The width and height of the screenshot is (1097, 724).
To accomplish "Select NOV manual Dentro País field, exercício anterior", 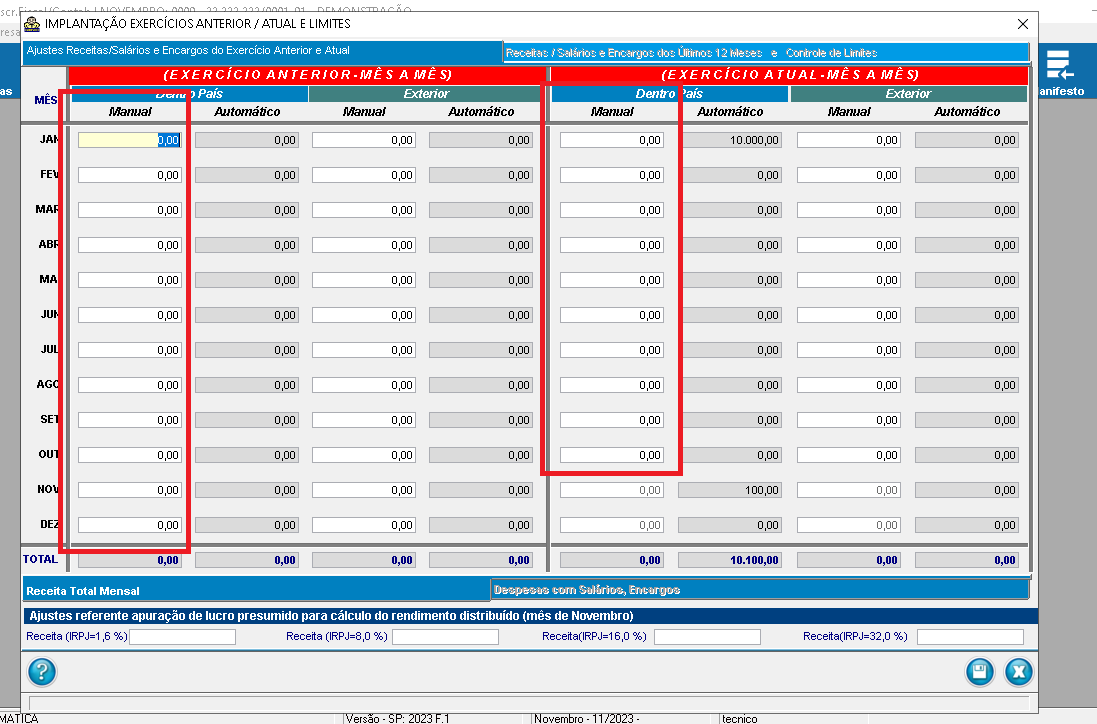I will (130, 490).
